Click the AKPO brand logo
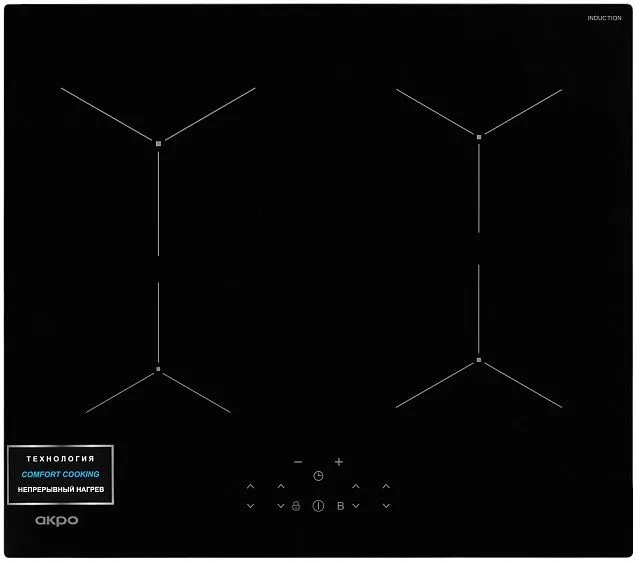 [56, 520]
